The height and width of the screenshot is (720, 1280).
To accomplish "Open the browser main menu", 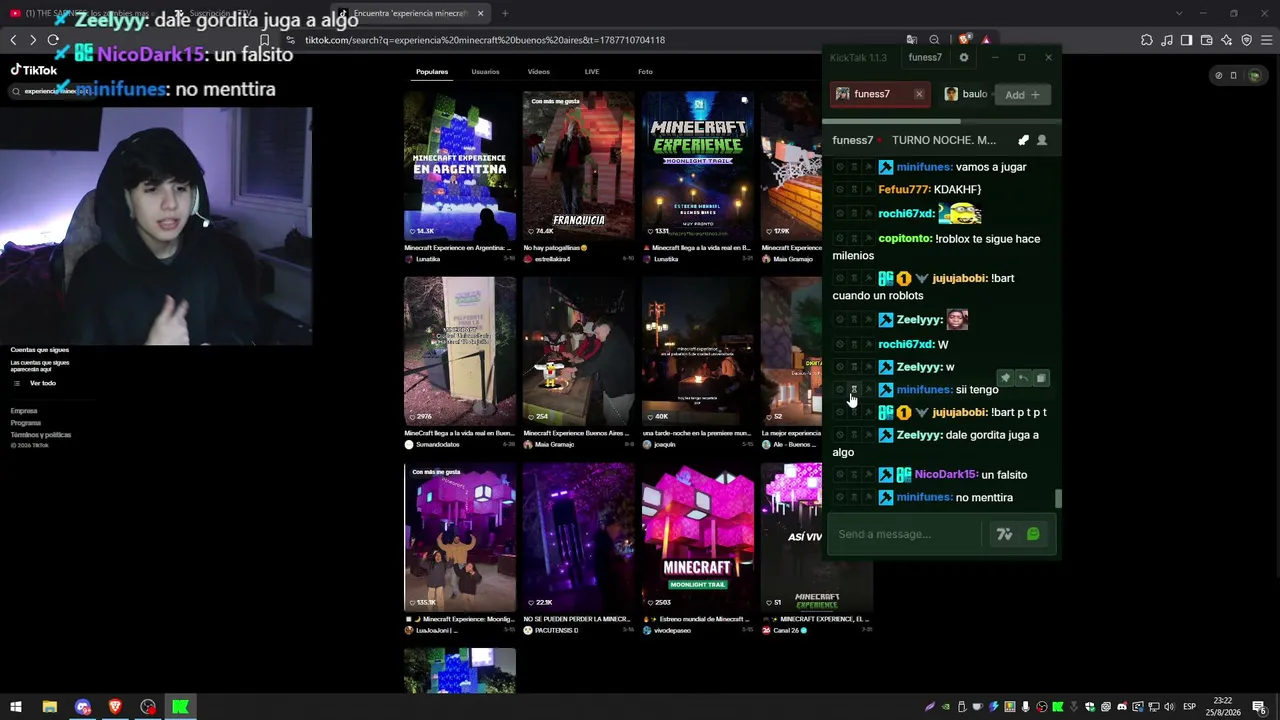I will [x=1267, y=40].
